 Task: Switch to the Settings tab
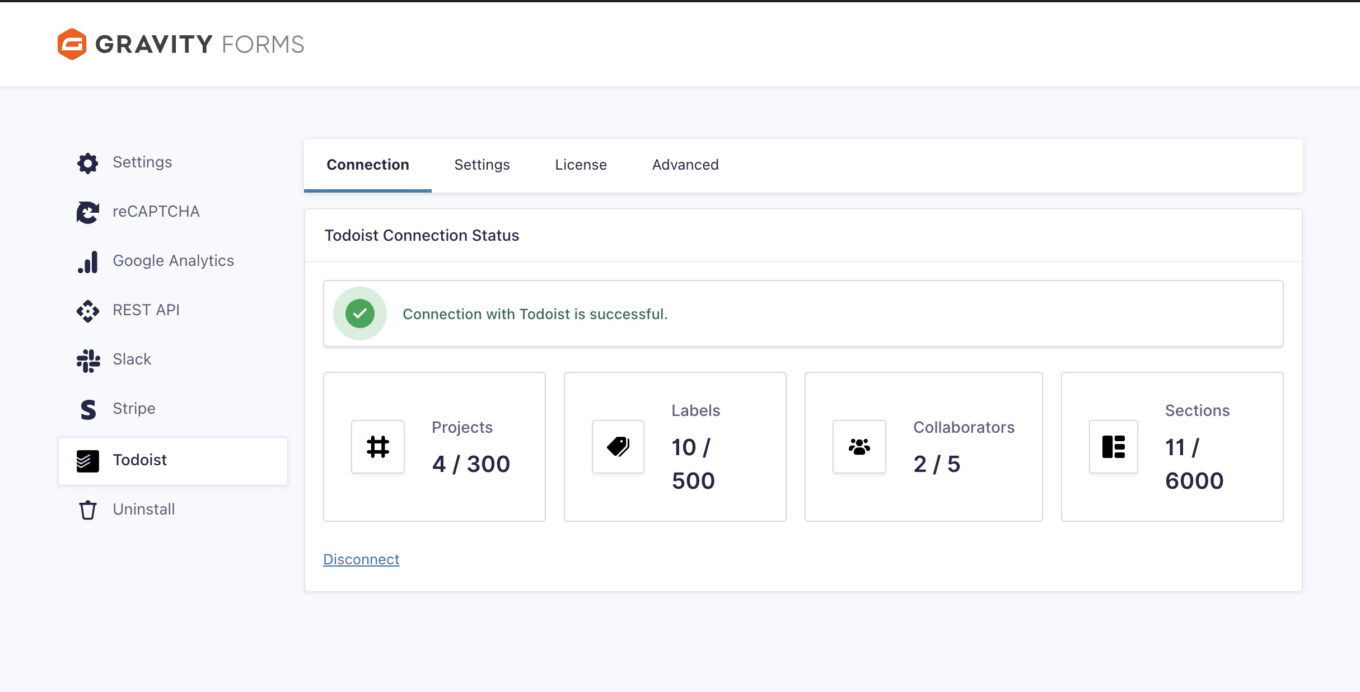[x=482, y=165]
